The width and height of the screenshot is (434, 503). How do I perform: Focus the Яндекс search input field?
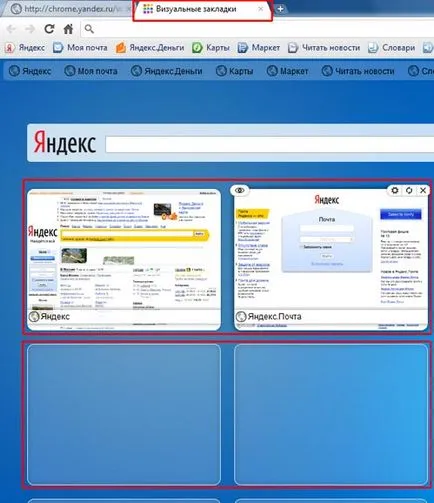(269, 144)
